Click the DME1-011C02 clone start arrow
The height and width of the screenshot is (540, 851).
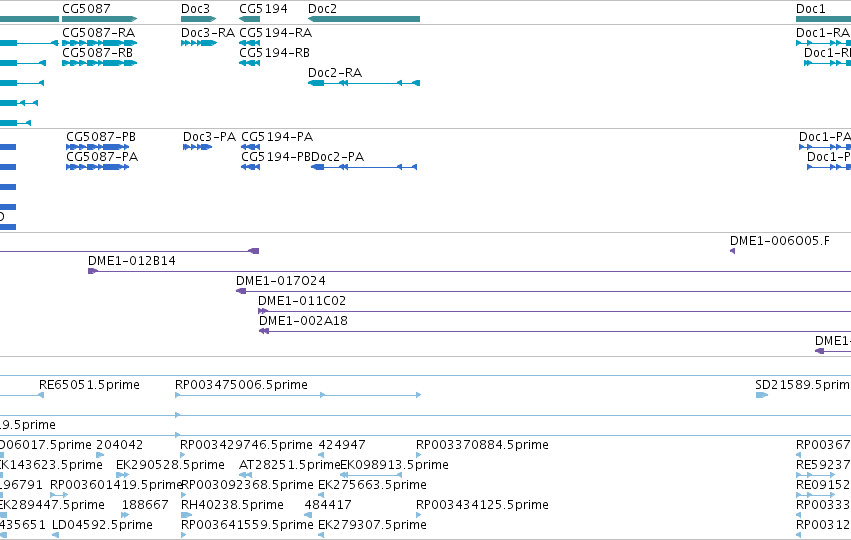point(263,311)
